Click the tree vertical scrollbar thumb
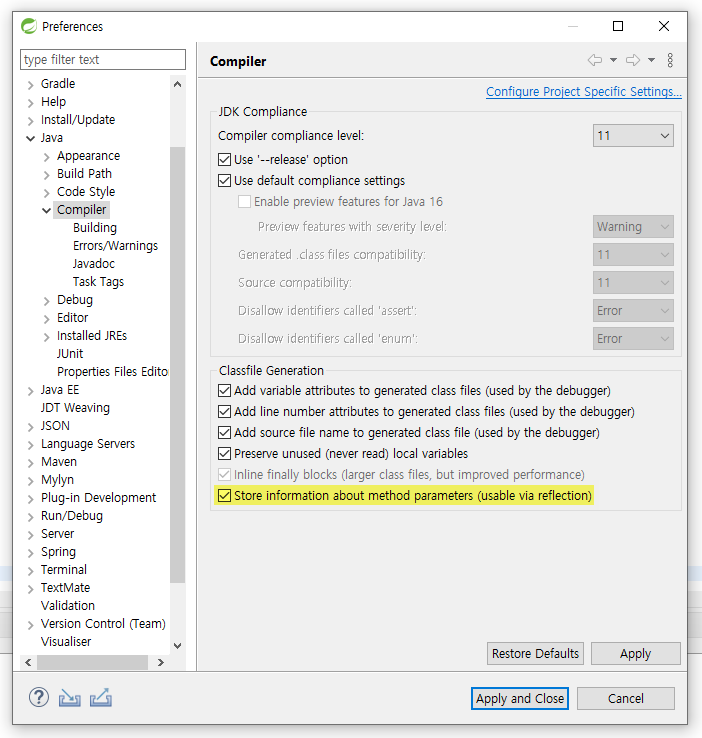Viewport: 702px width, 738px height. coord(177,365)
